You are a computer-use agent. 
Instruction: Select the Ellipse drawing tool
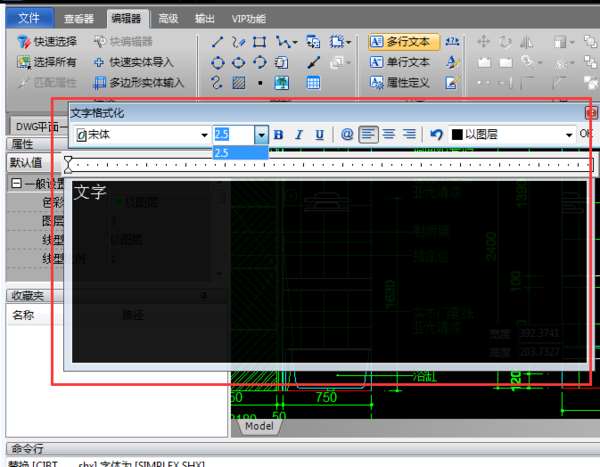pos(239,62)
